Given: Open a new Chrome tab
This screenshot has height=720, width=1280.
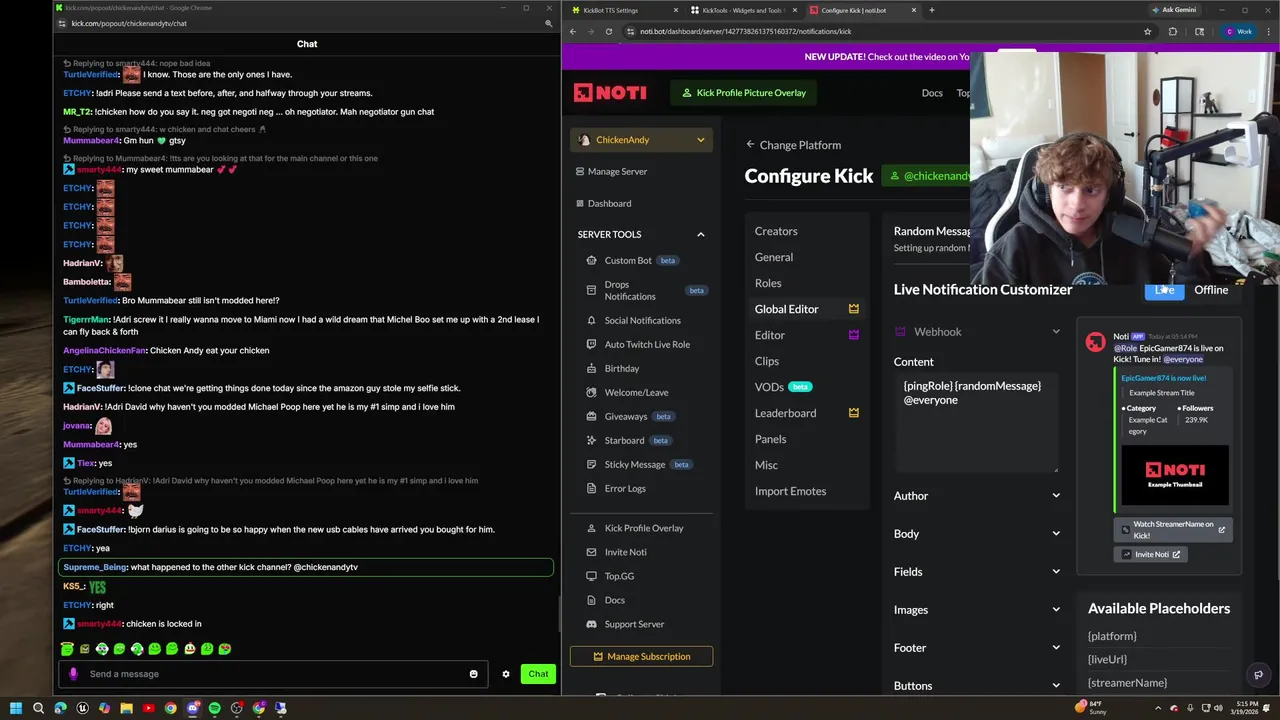Looking at the screenshot, I should tap(931, 10).
